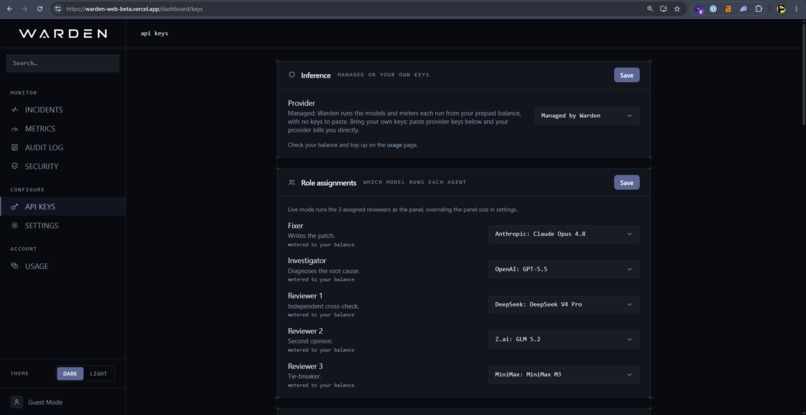Open the Investigator model dropdown
Image resolution: width=806 pixels, height=415 pixels.
click(564, 269)
